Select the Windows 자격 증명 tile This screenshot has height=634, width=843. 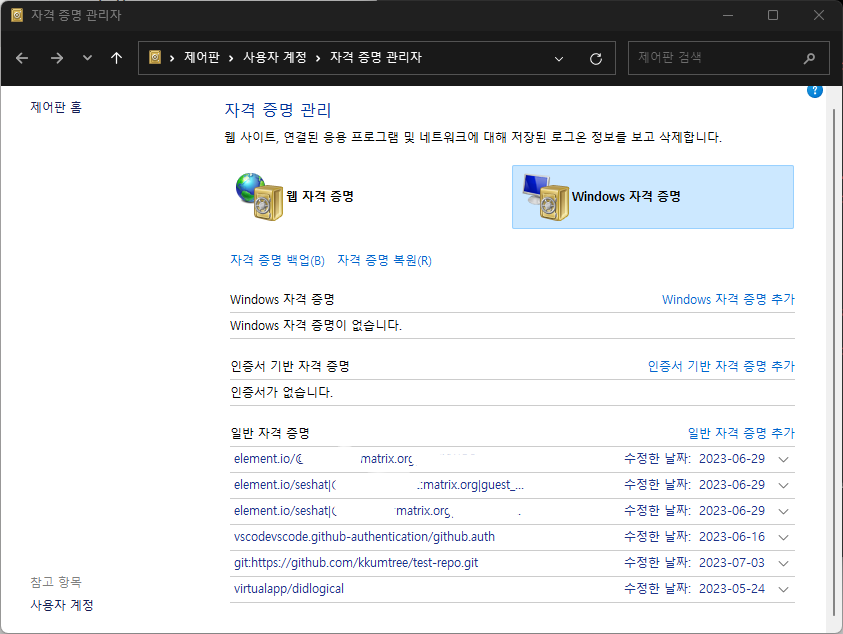(653, 197)
